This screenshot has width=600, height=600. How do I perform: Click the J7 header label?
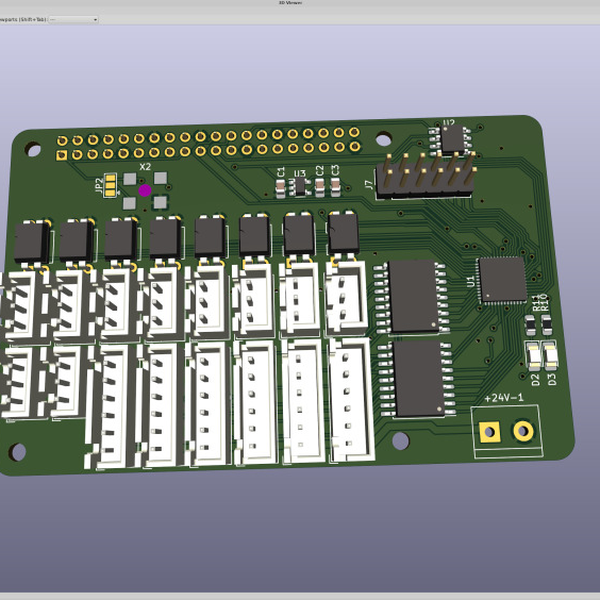[368, 185]
